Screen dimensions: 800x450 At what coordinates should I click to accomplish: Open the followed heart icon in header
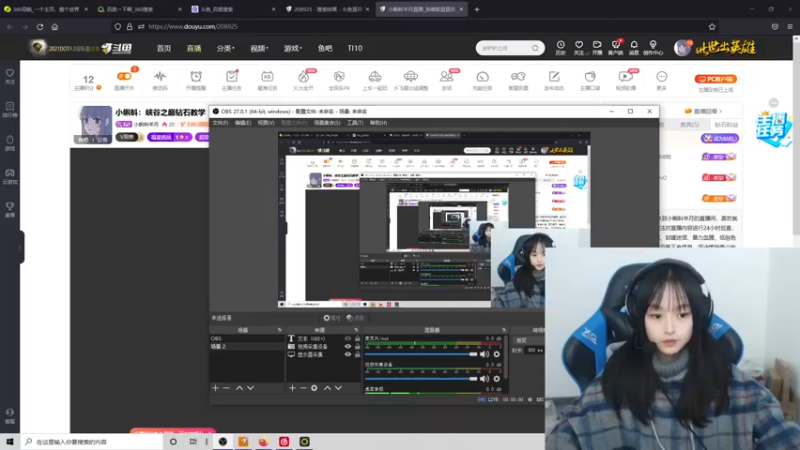pos(579,45)
